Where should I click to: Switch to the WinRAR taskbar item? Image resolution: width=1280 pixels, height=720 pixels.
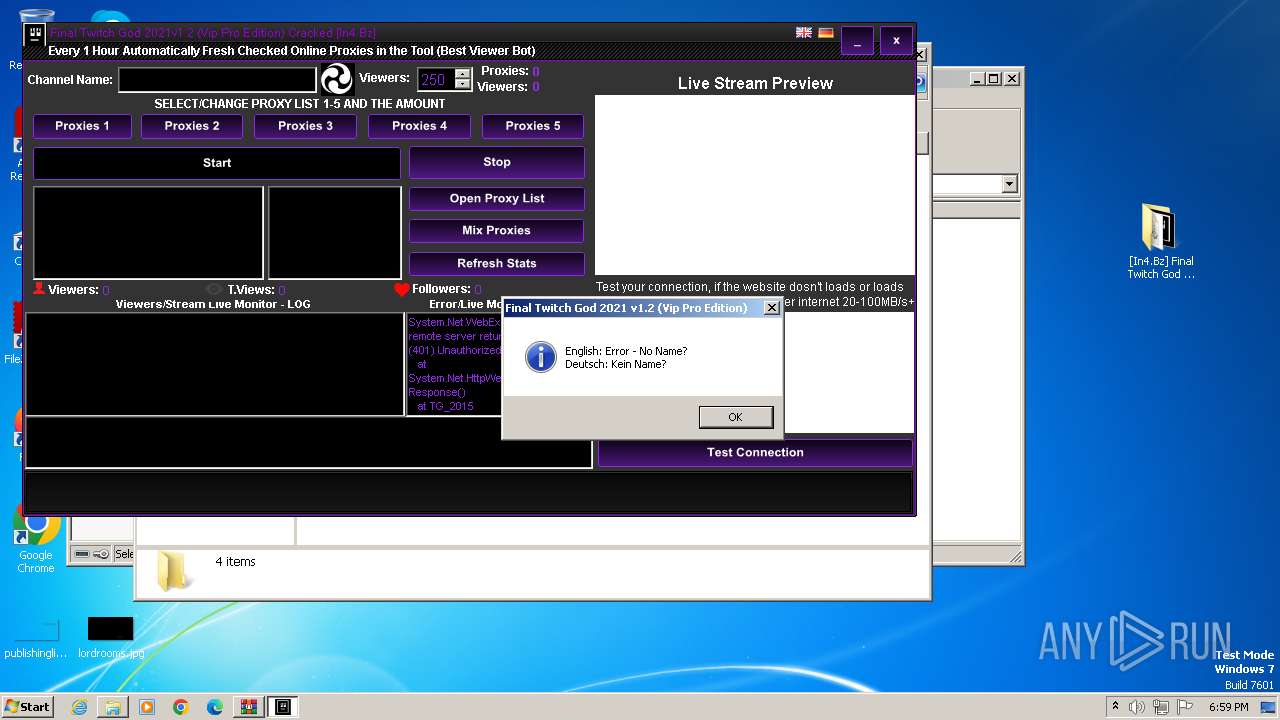click(249, 707)
